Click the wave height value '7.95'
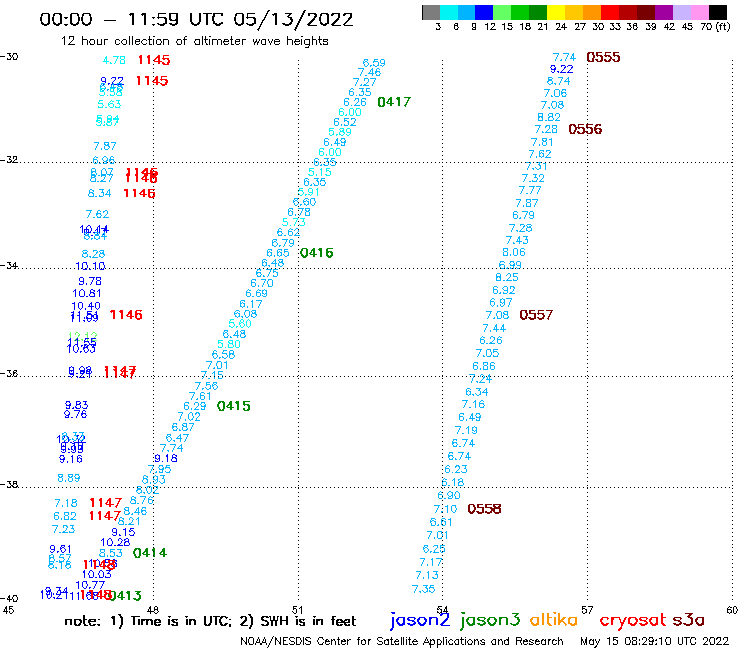740x650 pixels. click(x=160, y=469)
